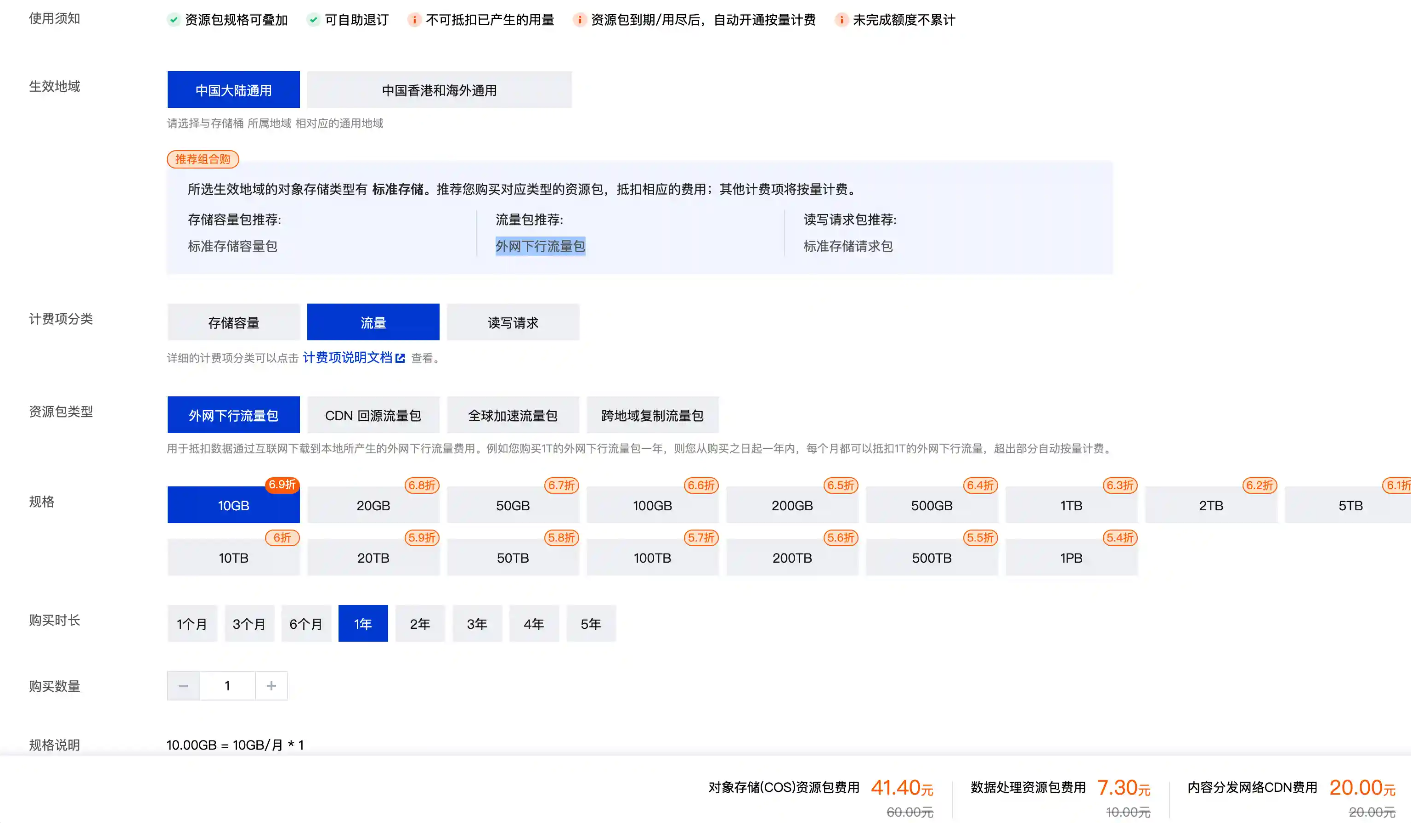Set purchase duration to 4年
Viewport: 1411px width, 823px height.
point(534,623)
